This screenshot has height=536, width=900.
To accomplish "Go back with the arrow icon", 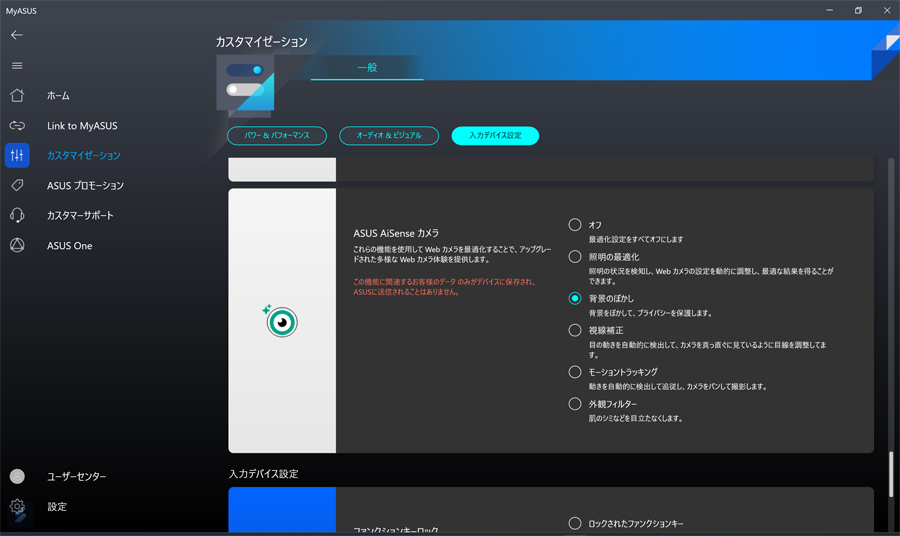I will 17,35.
